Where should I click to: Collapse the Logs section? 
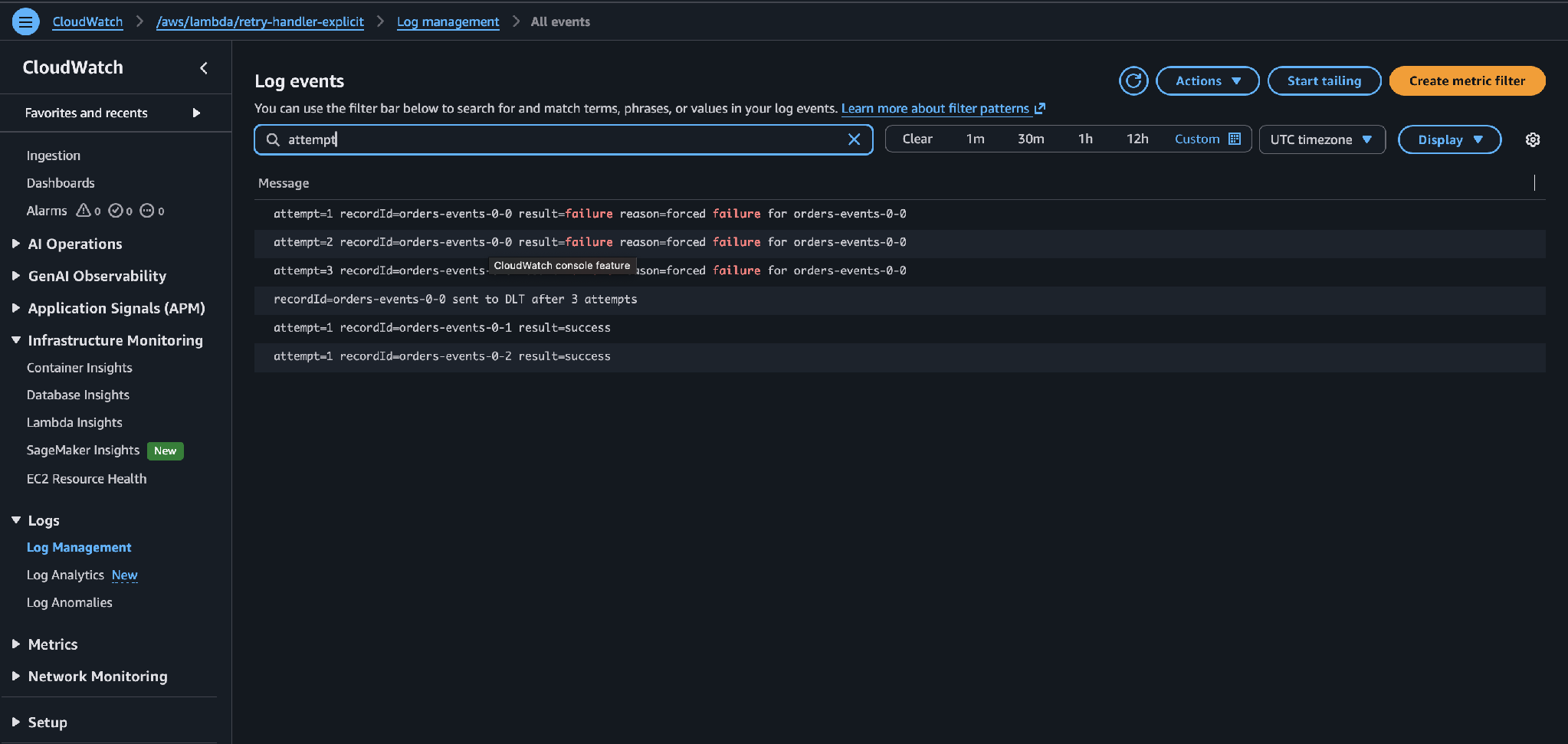(x=16, y=520)
